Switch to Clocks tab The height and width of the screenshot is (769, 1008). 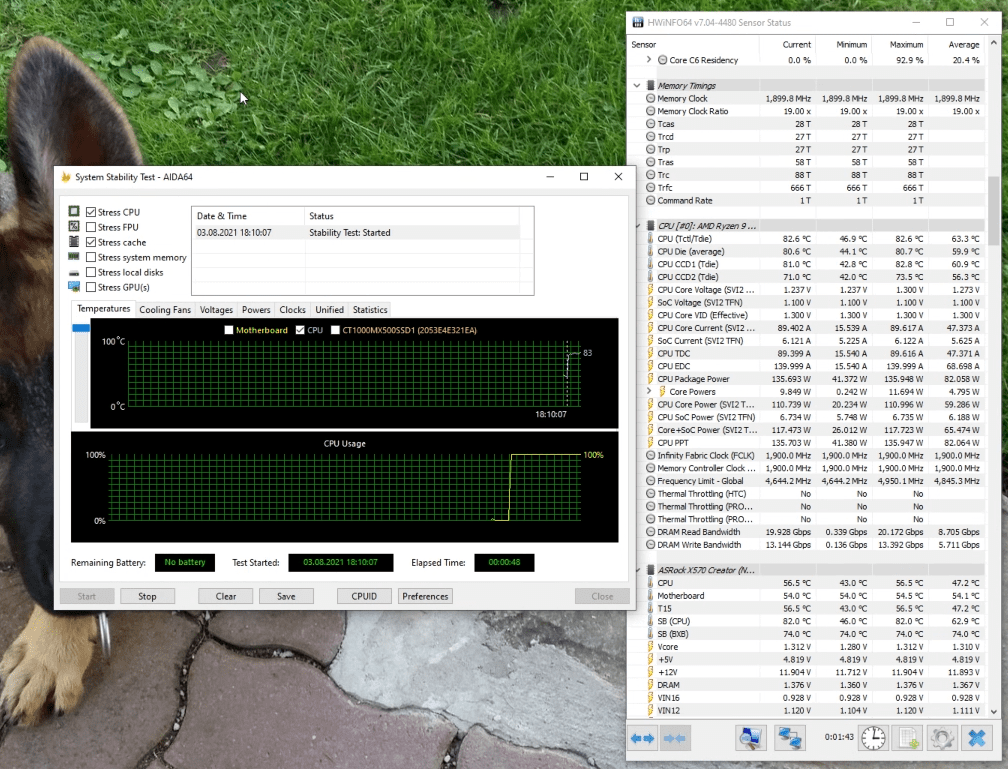tap(292, 309)
